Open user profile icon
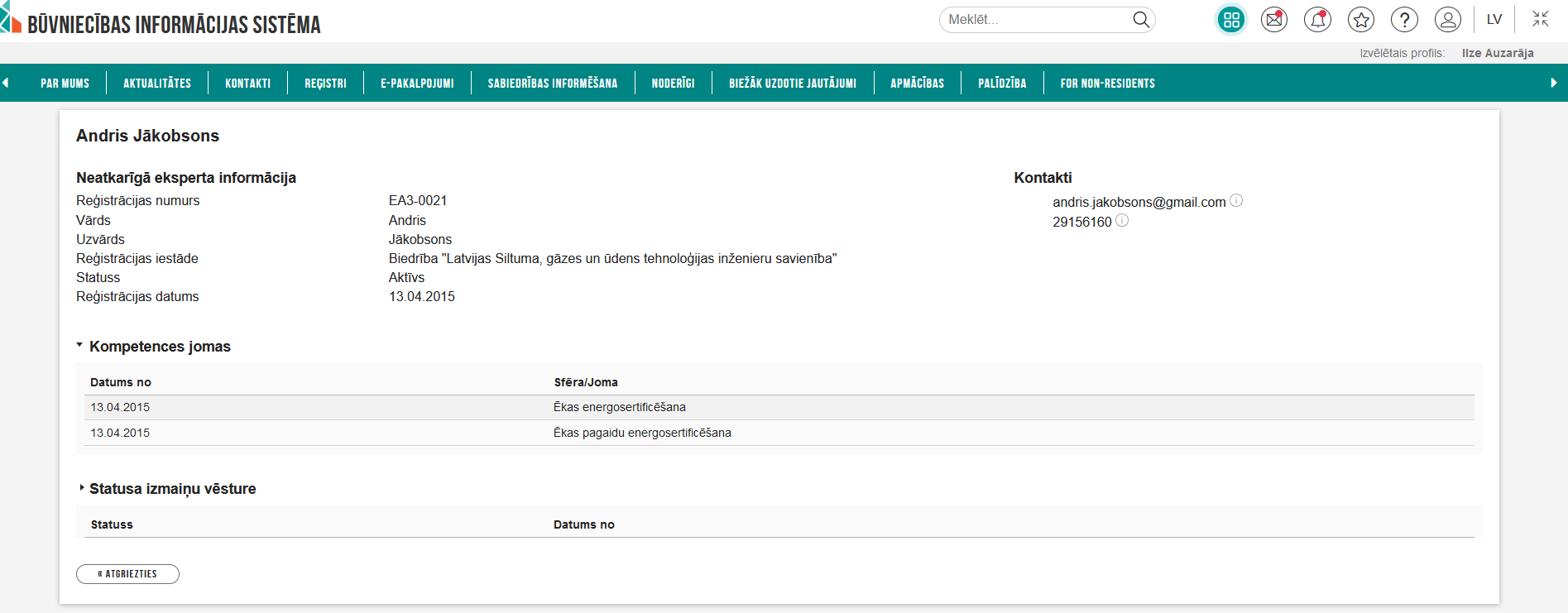1568x613 pixels. coord(1448,20)
